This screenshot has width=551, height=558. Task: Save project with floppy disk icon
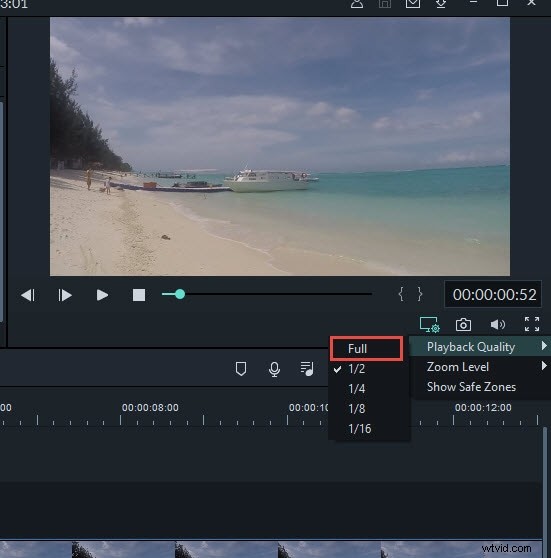385,4
